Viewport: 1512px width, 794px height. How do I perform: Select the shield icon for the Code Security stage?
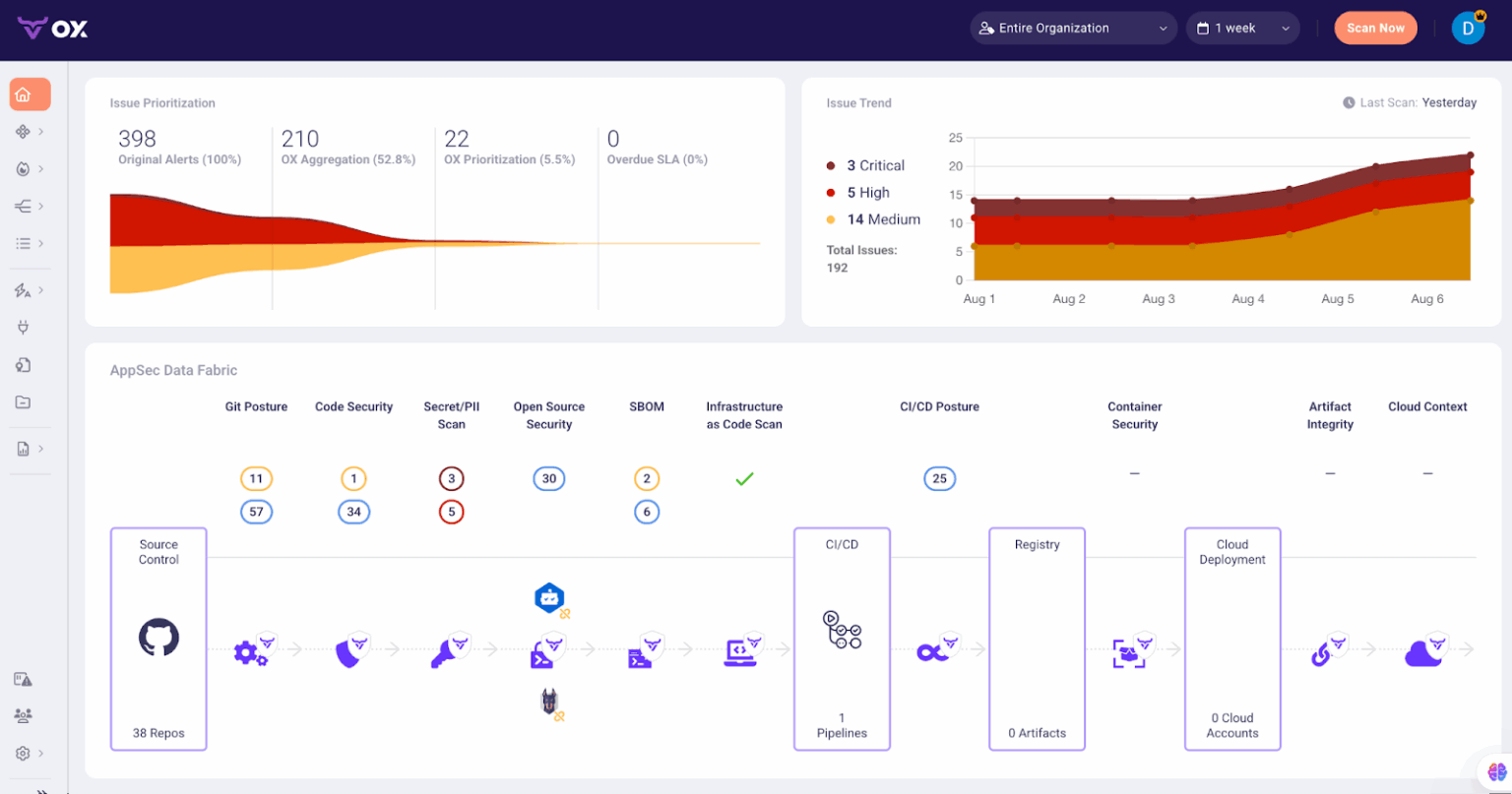(352, 649)
